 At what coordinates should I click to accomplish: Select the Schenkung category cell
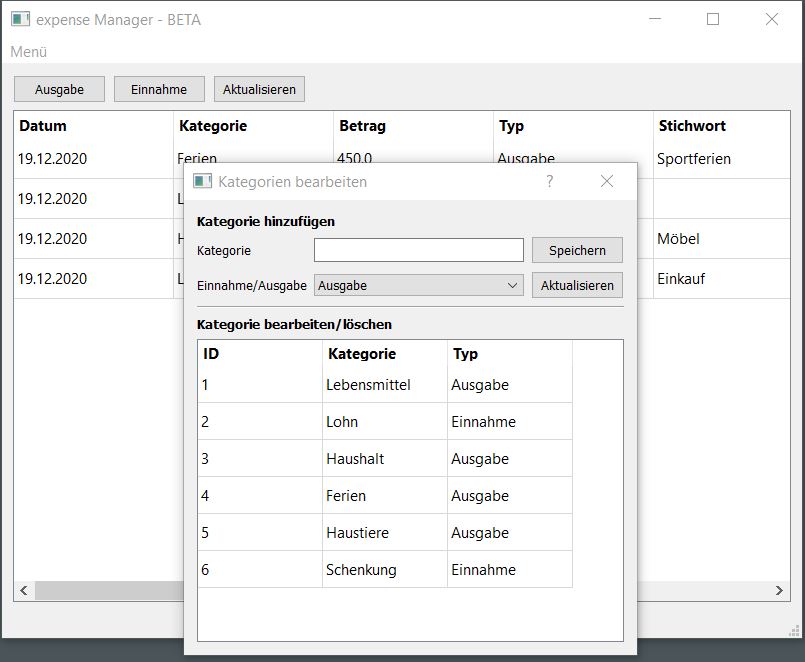[x=361, y=570]
